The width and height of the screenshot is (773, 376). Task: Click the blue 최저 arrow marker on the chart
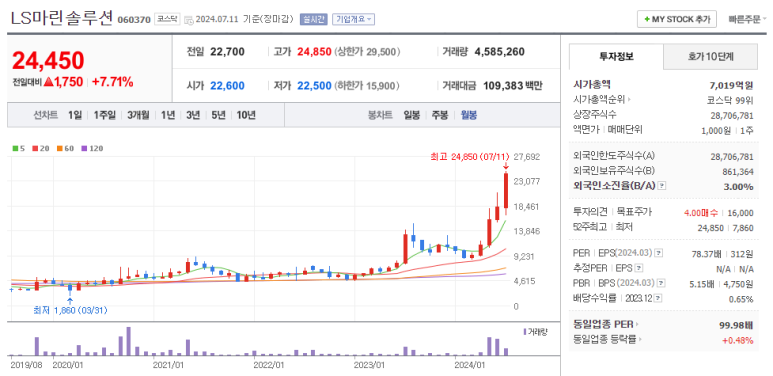point(70,300)
